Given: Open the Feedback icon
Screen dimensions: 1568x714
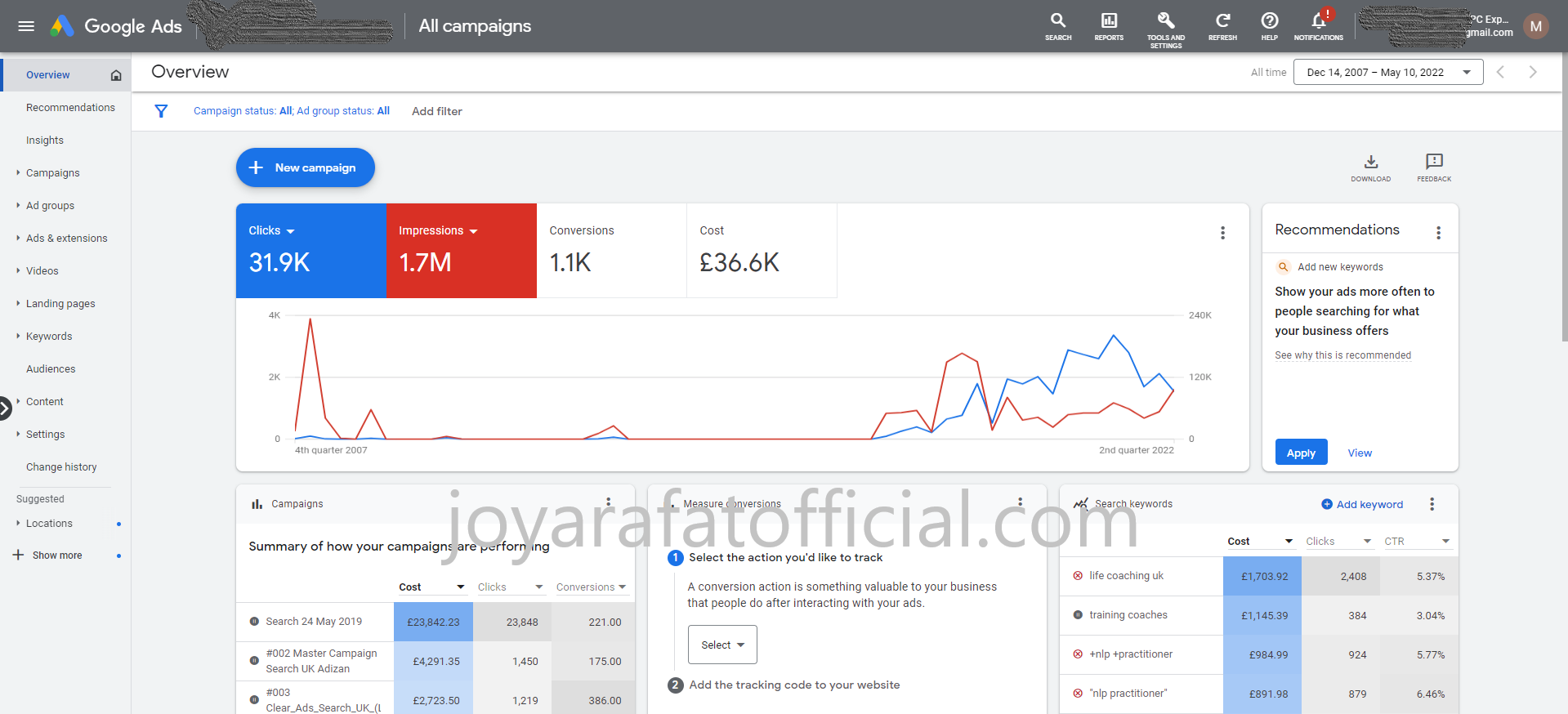Looking at the screenshot, I should pyautogui.click(x=1434, y=167).
